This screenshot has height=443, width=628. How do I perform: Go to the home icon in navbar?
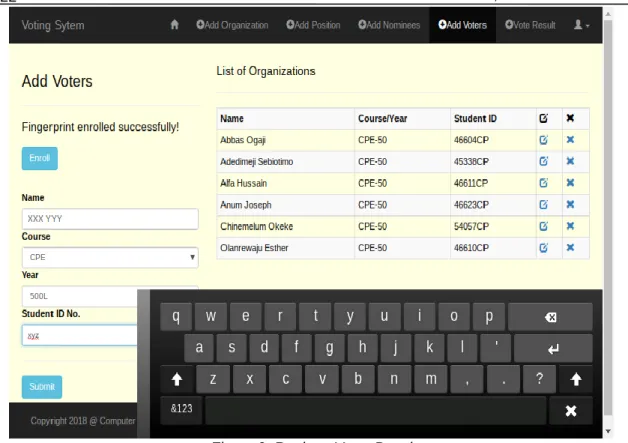pos(174,25)
